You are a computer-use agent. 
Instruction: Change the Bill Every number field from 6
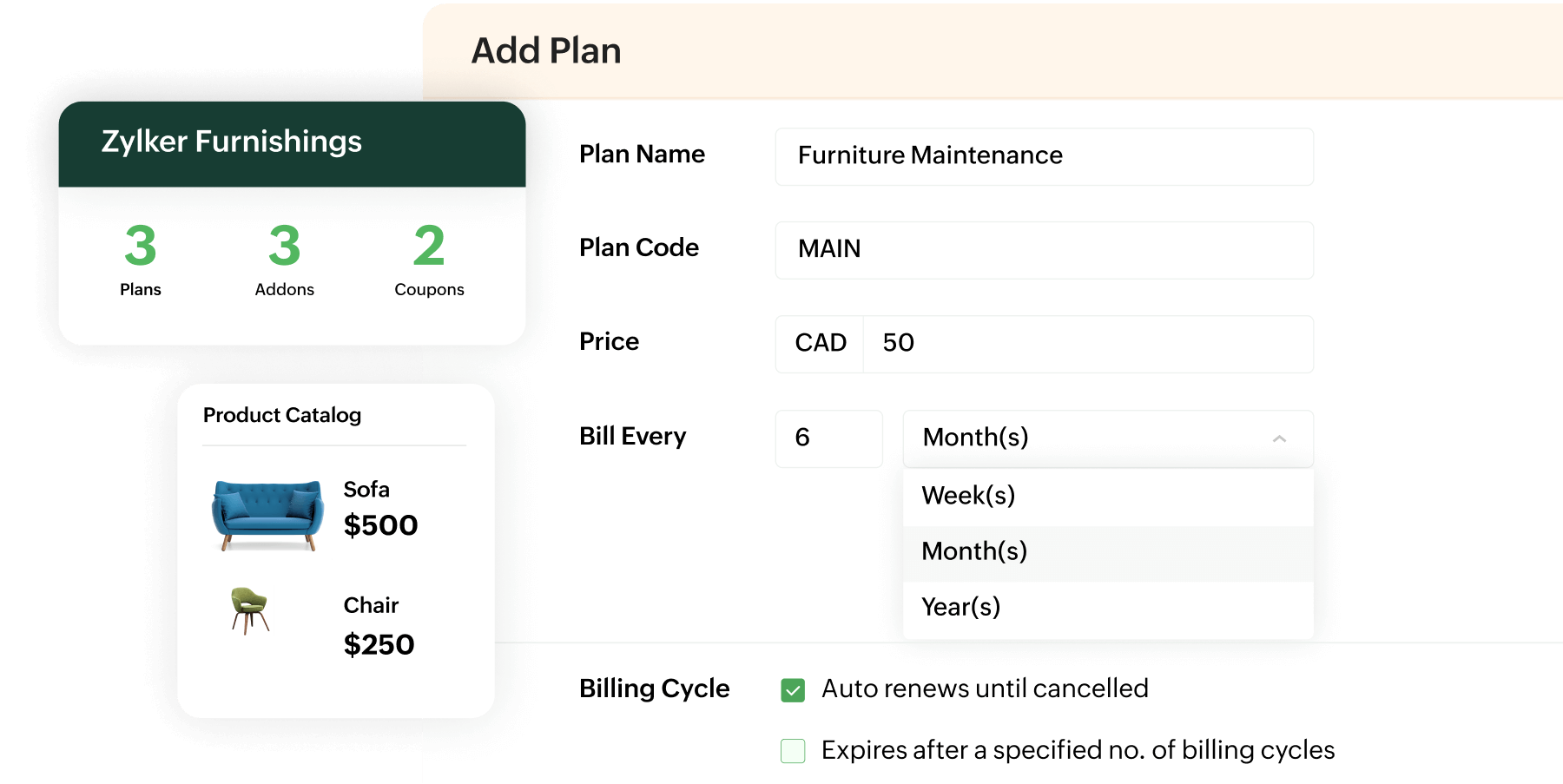click(828, 438)
